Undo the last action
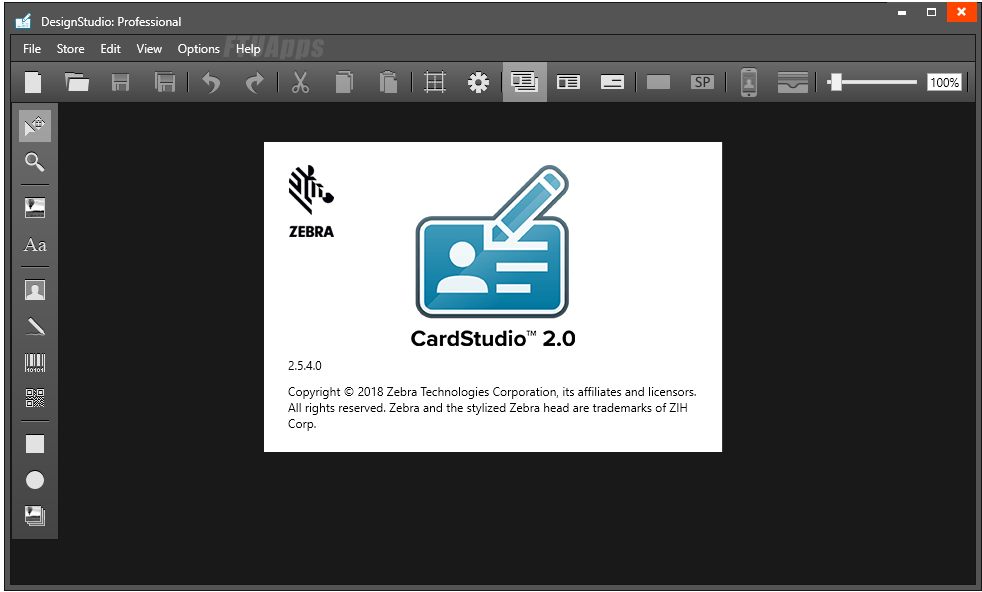This screenshot has width=982, height=592. 211,83
